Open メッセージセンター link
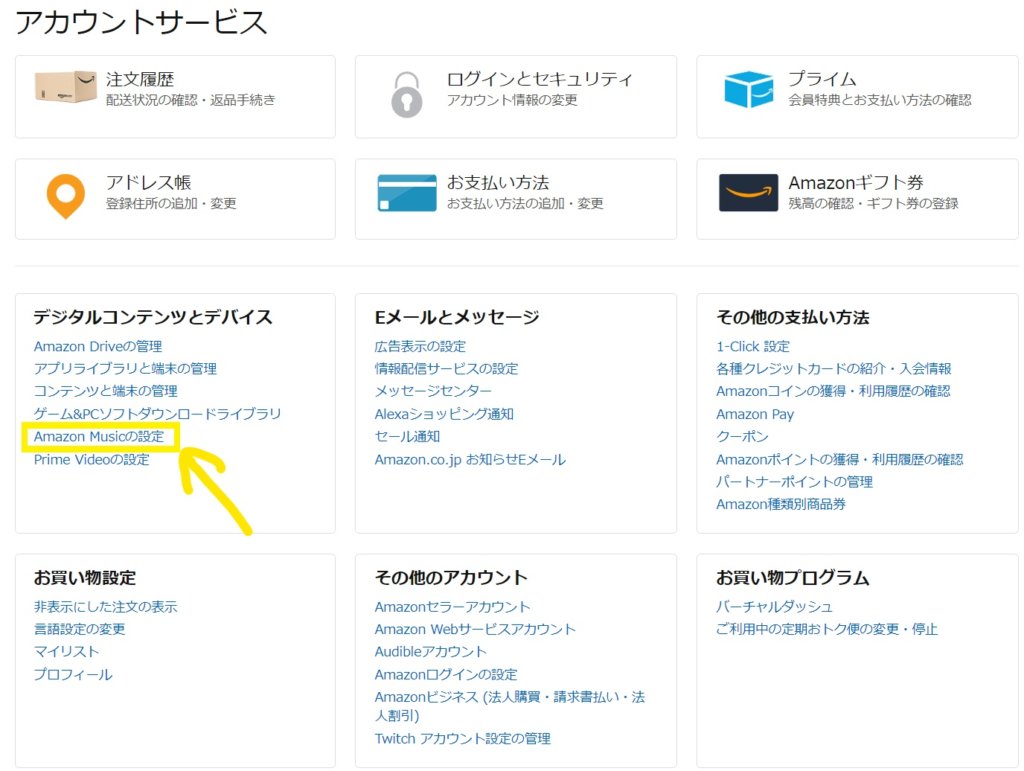Image resolution: width=1024 pixels, height=771 pixels. tap(433, 391)
